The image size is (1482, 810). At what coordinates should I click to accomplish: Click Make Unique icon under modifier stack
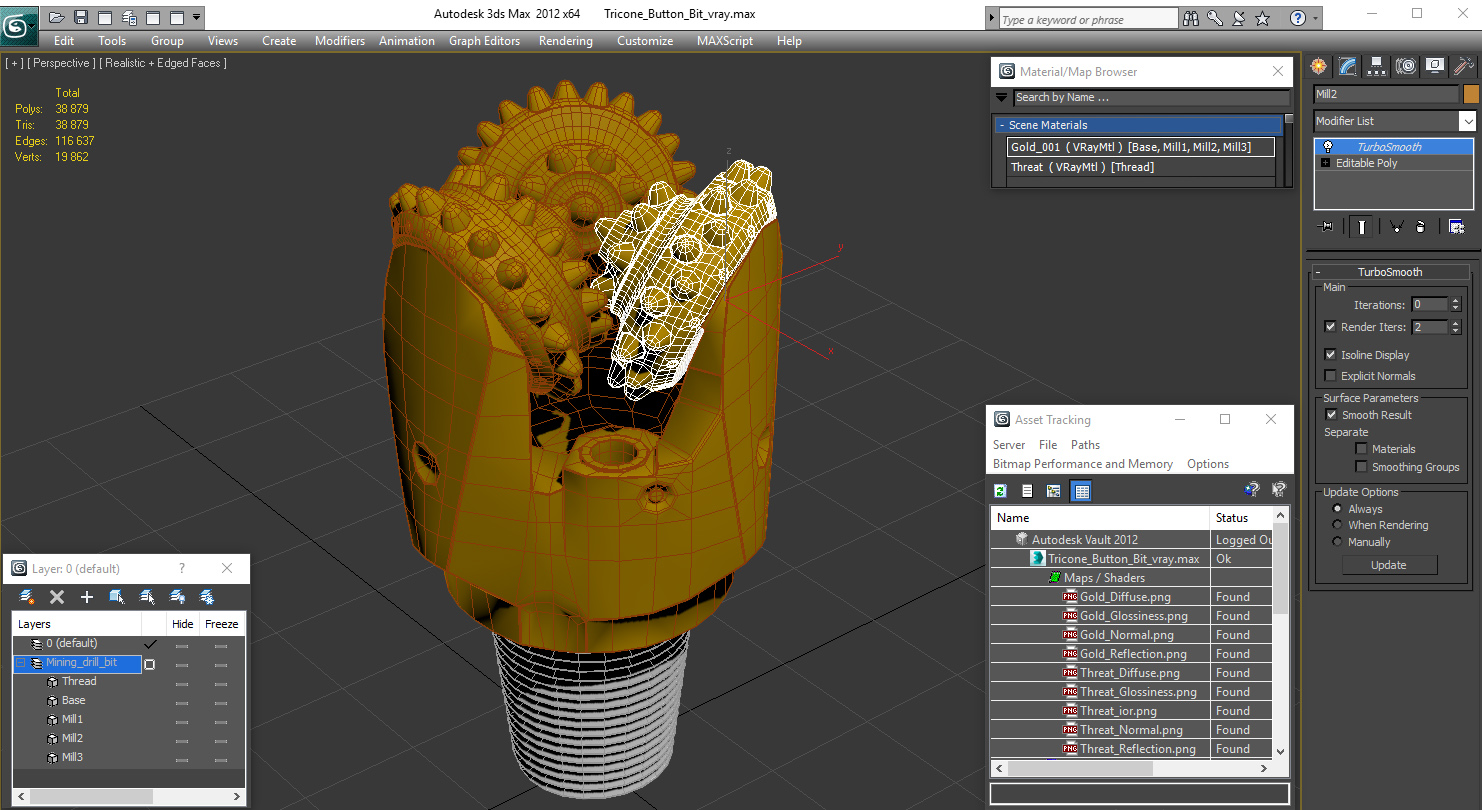(x=1396, y=226)
